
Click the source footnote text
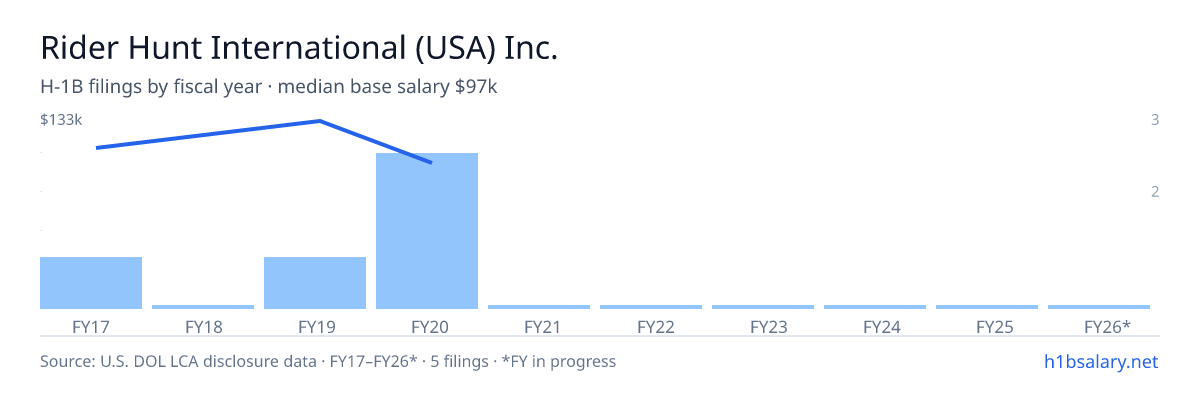pos(328,361)
